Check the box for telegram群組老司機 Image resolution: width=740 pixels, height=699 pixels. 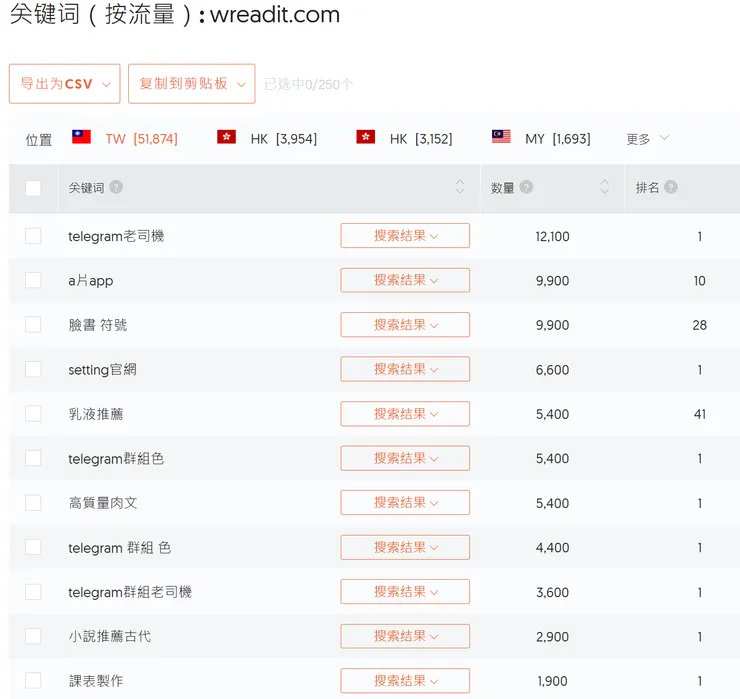tap(33, 592)
